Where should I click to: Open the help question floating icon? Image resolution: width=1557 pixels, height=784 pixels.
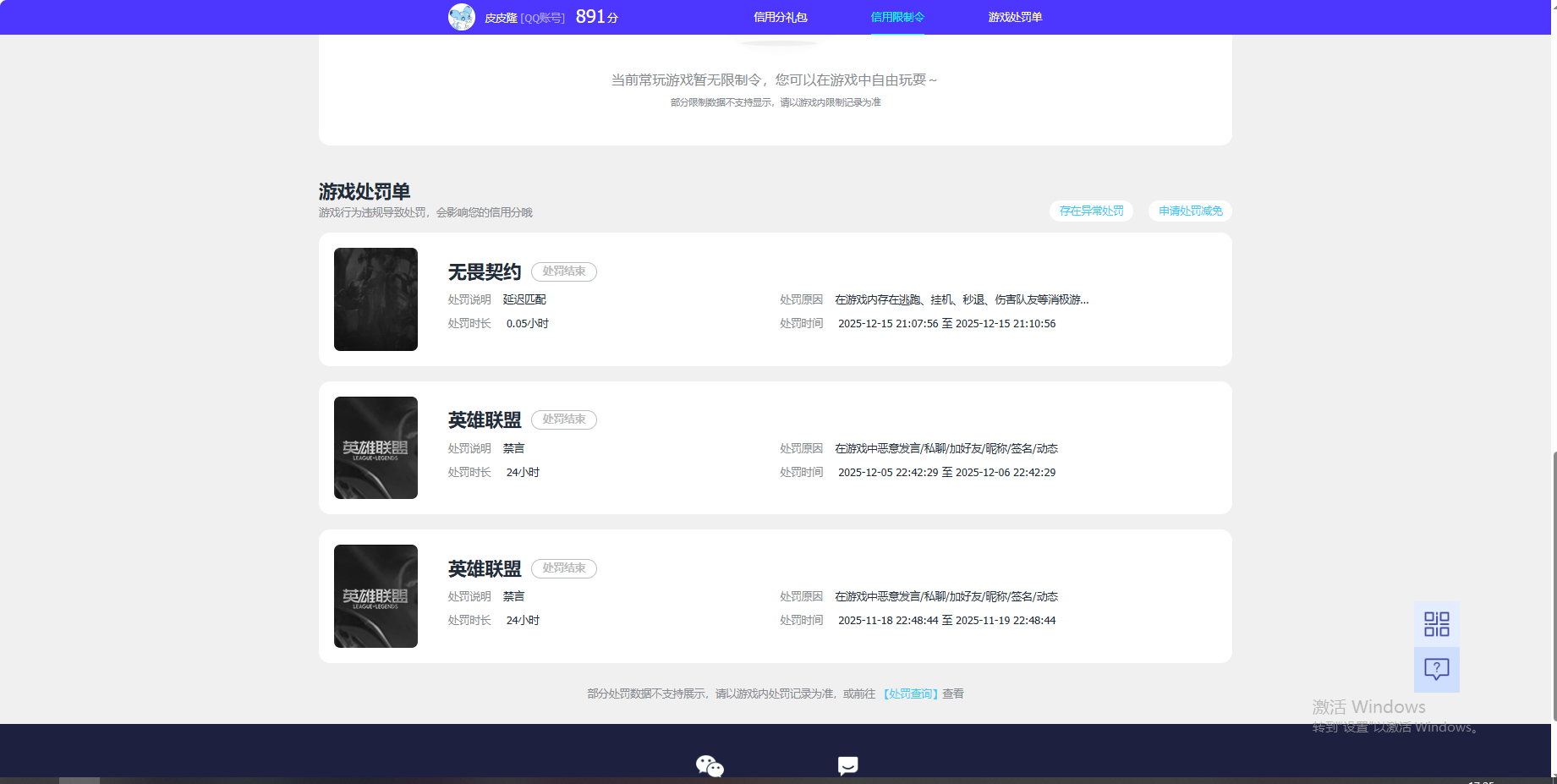tap(1437, 670)
